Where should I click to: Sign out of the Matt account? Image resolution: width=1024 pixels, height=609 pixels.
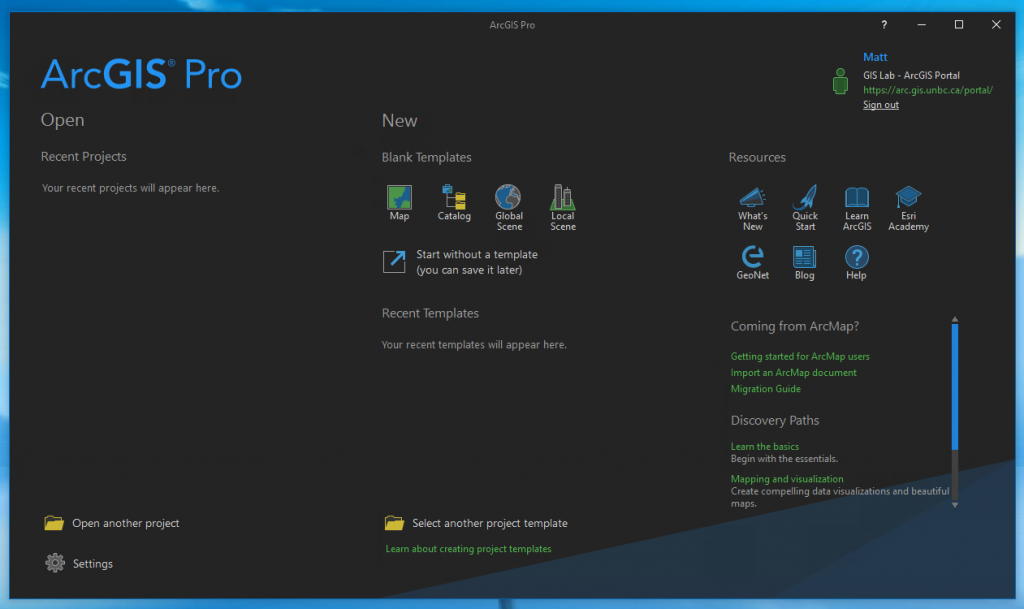[x=880, y=105]
